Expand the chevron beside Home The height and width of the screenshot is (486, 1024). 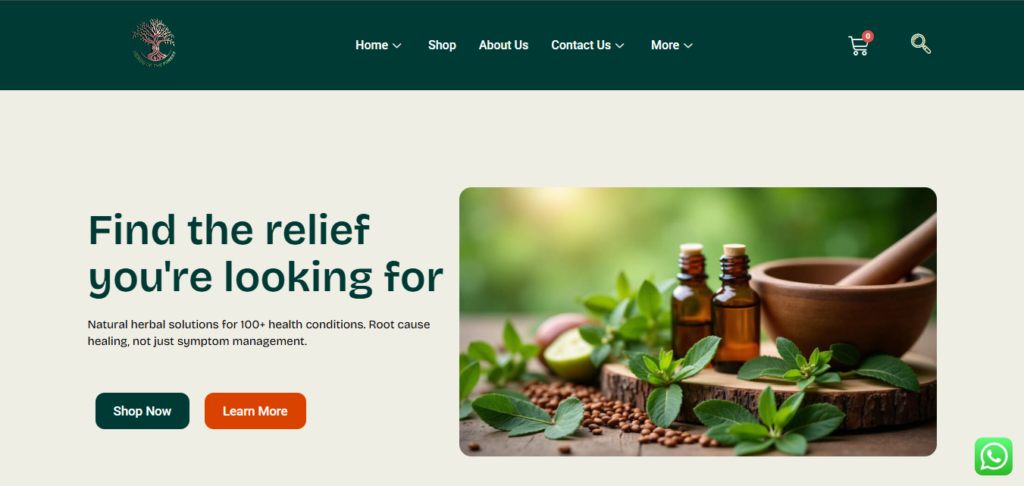coord(396,46)
